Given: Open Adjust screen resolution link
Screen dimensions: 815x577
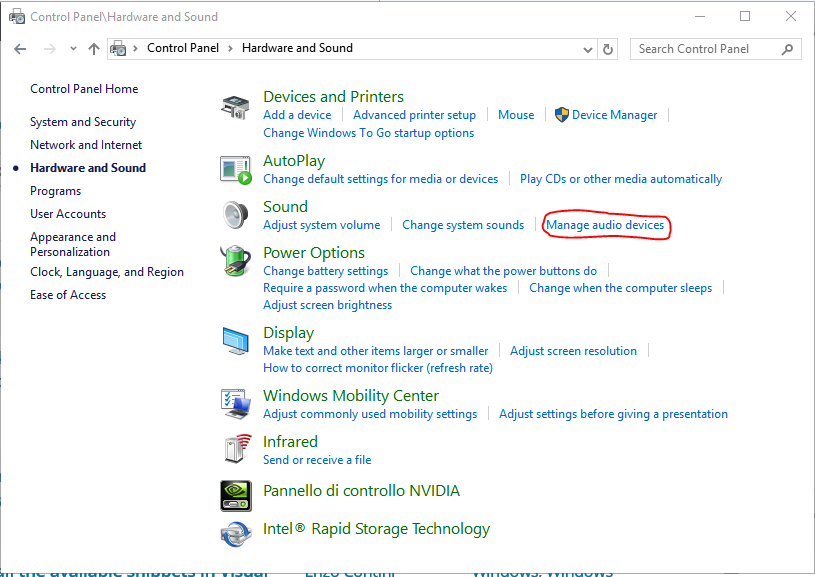Looking at the screenshot, I should (573, 351).
